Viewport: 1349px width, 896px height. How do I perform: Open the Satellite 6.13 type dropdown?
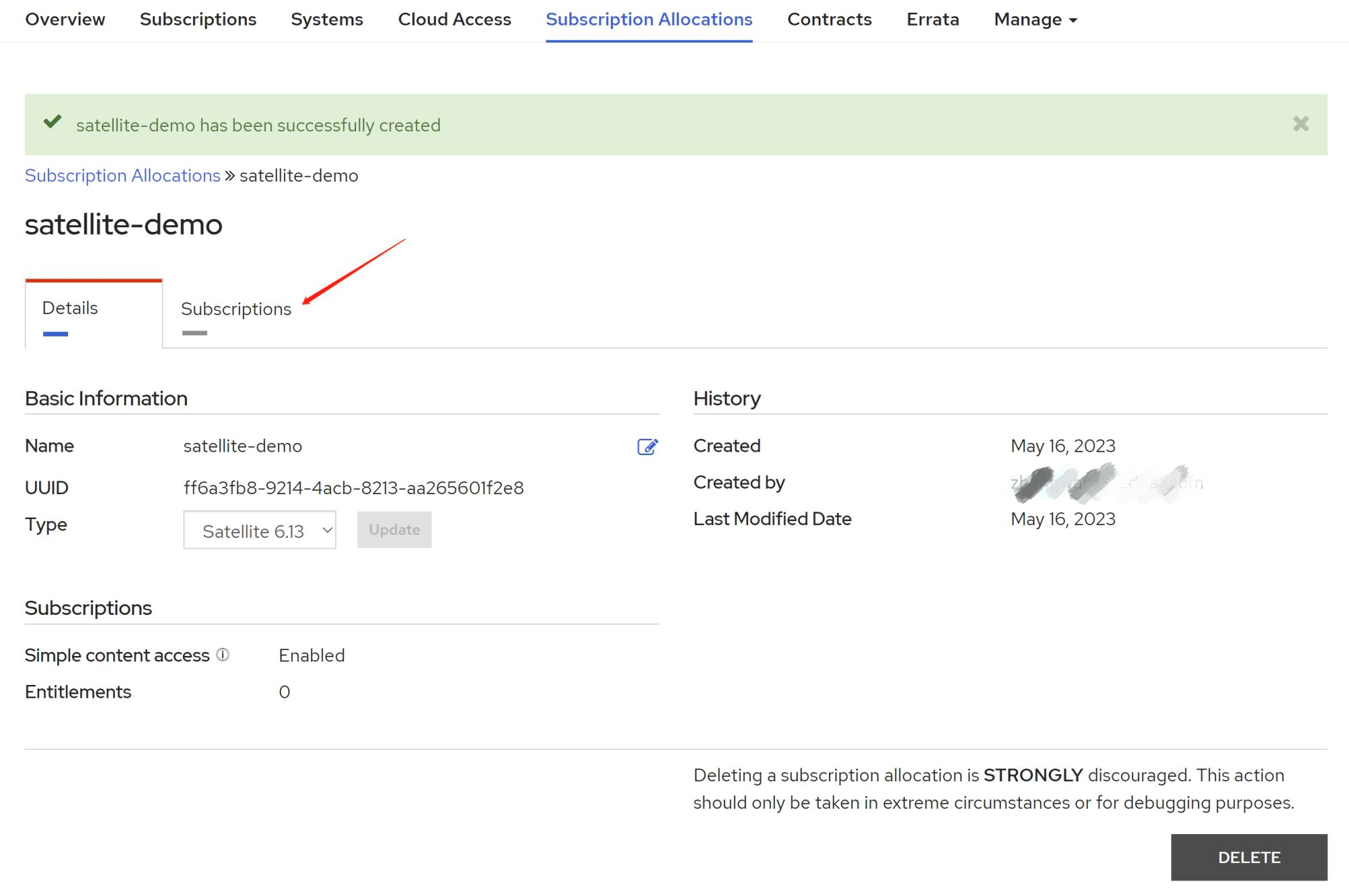260,531
